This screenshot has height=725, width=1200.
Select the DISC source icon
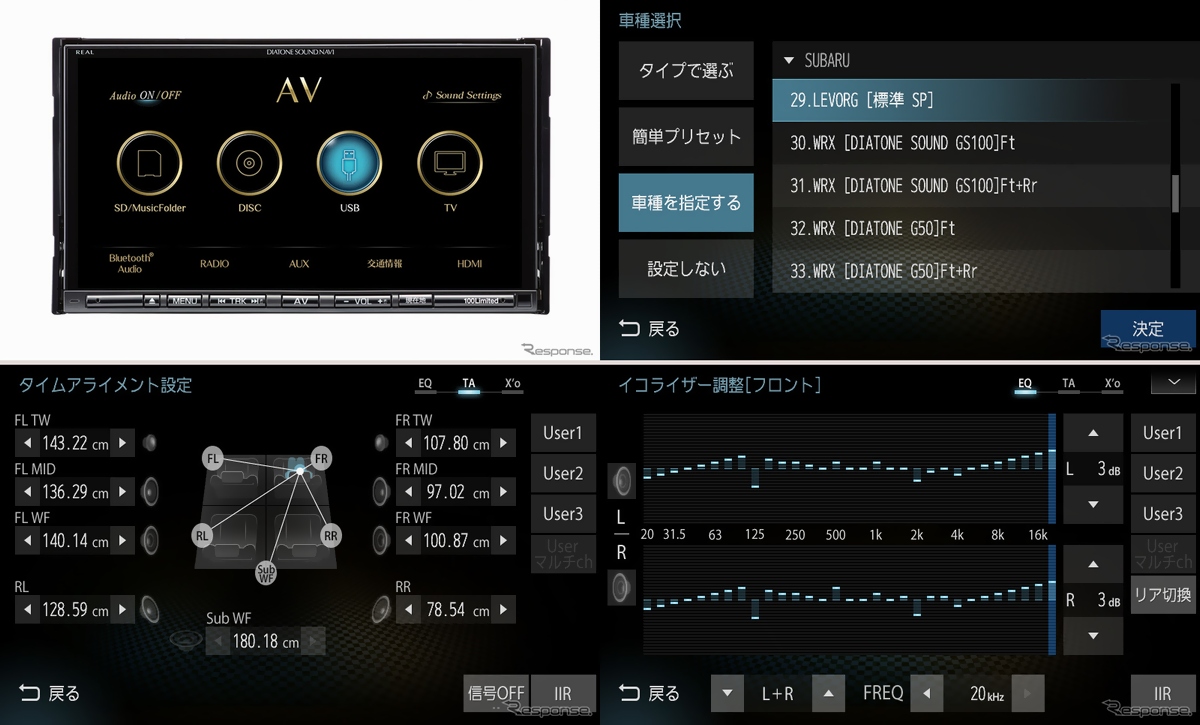click(249, 163)
